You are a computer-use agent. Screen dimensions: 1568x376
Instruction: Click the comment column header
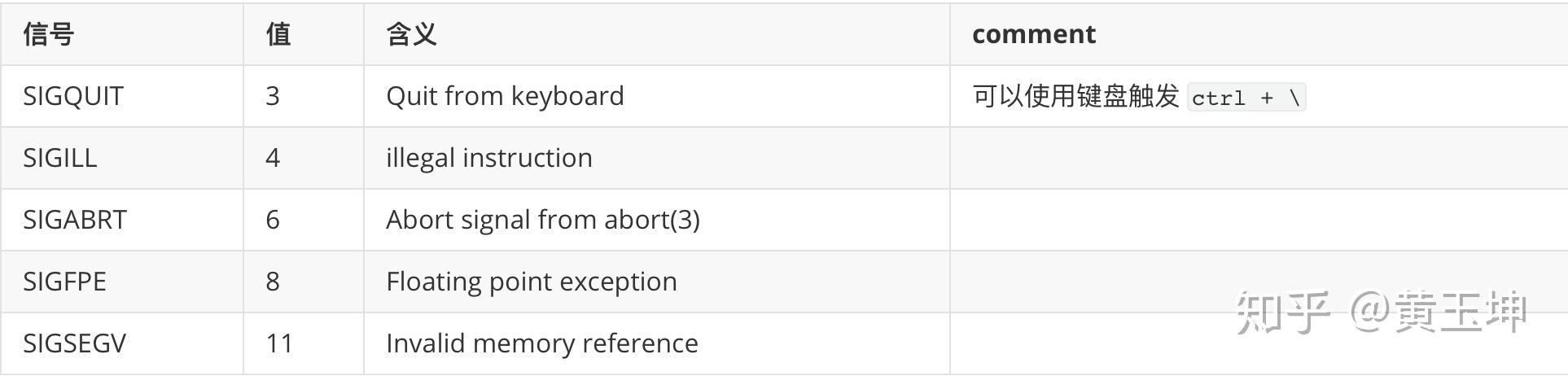point(1033,34)
